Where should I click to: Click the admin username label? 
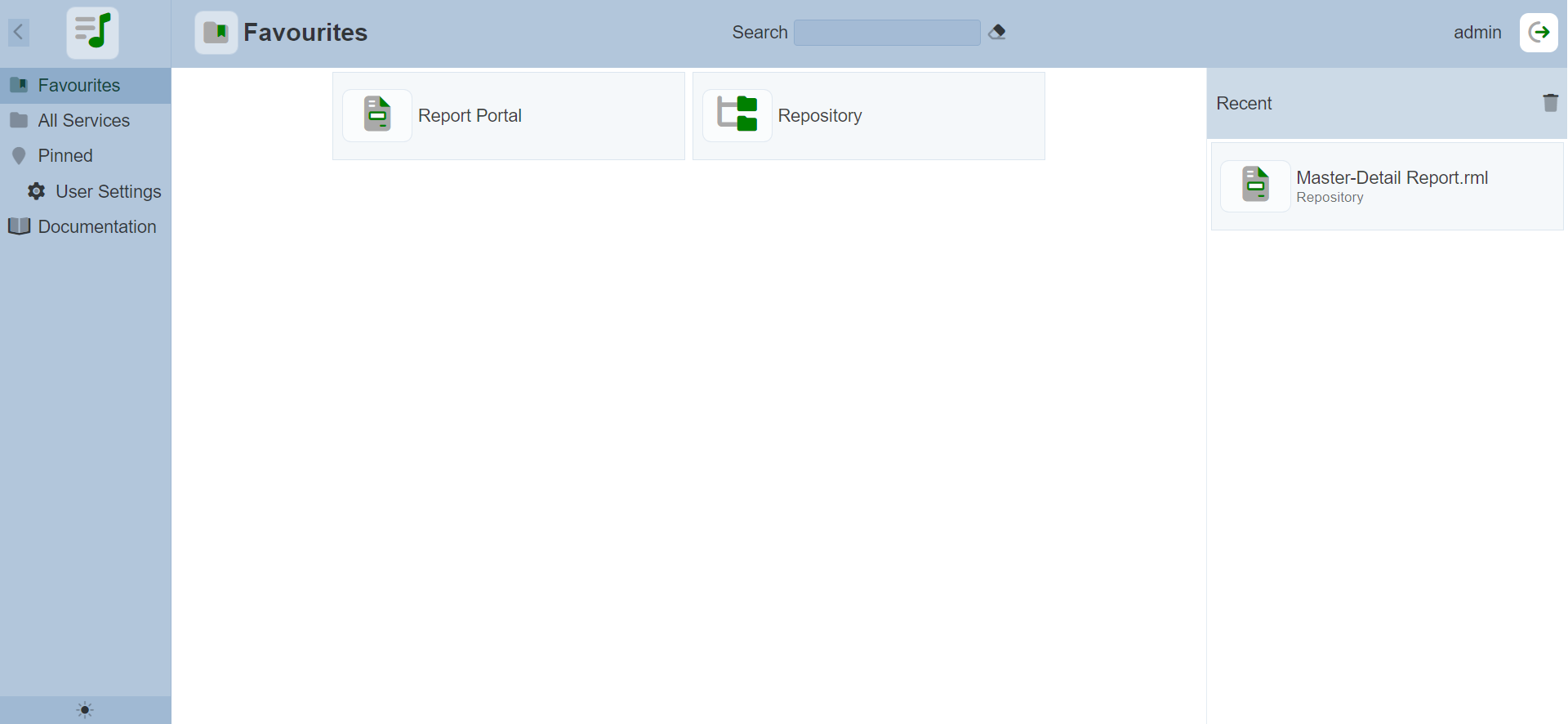click(x=1477, y=33)
